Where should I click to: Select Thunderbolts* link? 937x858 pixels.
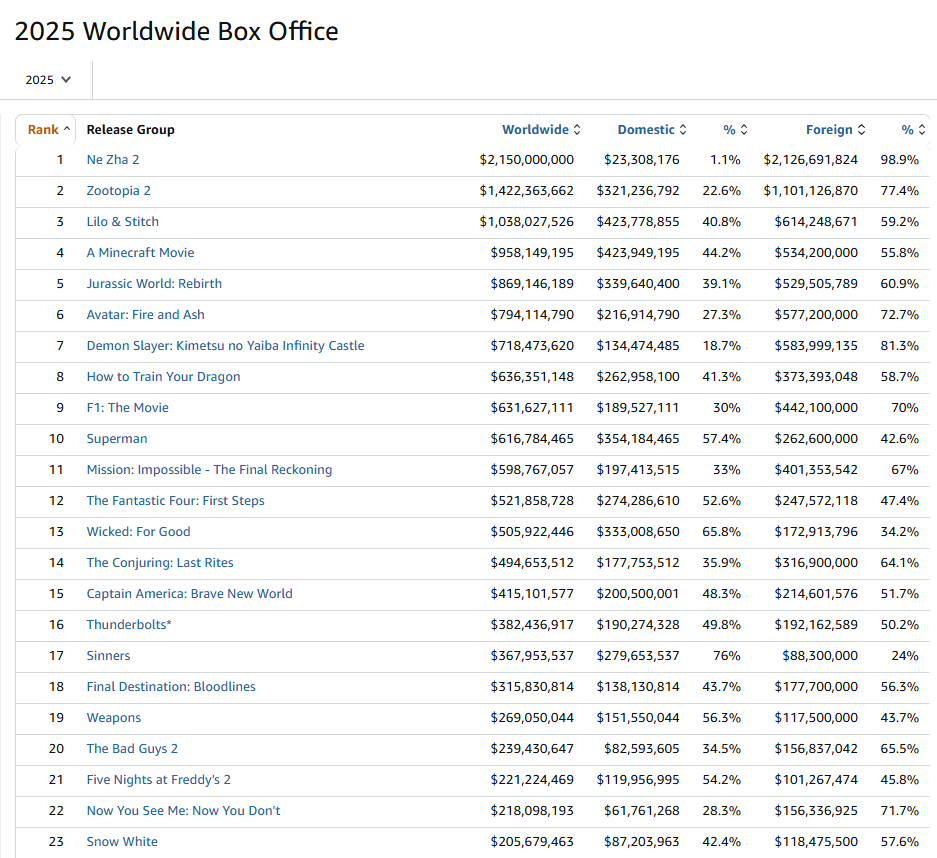coord(129,626)
